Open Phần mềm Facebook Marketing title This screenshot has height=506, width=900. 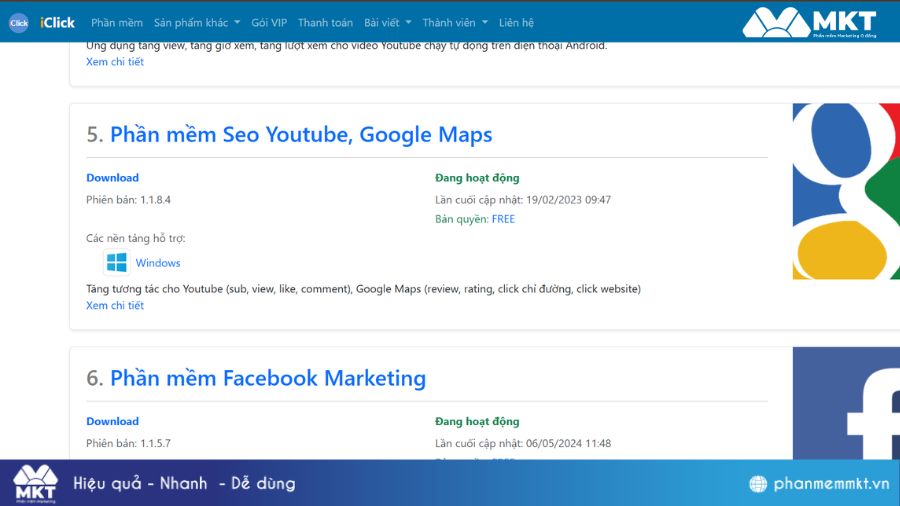pyautogui.click(x=268, y=378)
